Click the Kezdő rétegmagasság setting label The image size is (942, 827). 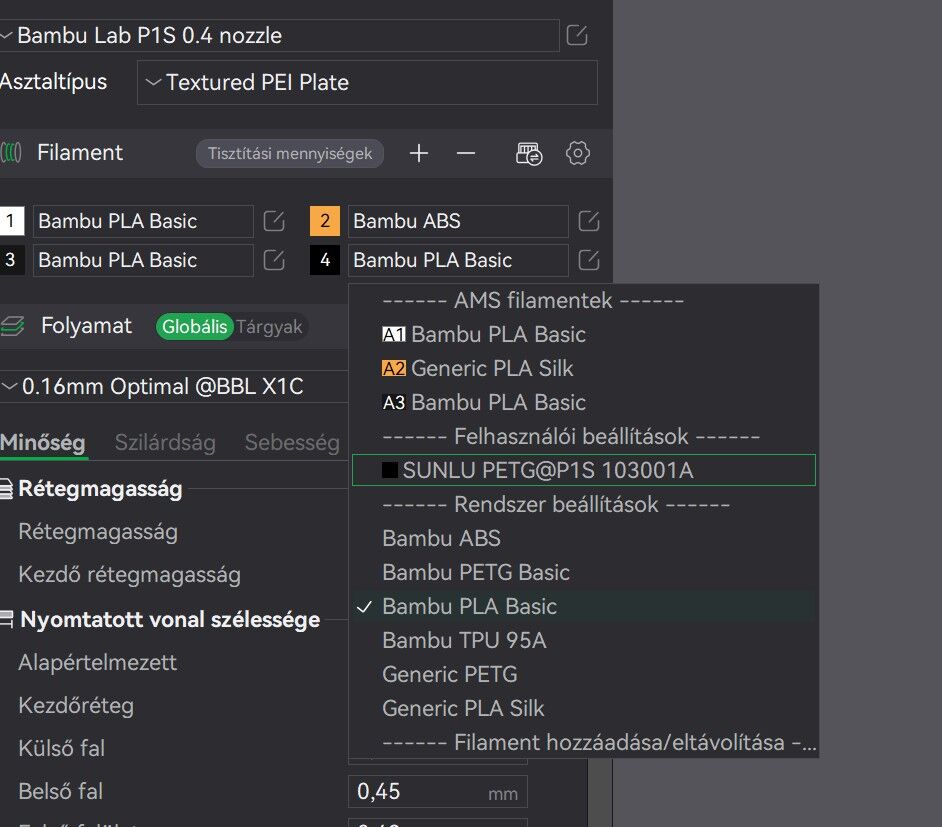(129, 575)
